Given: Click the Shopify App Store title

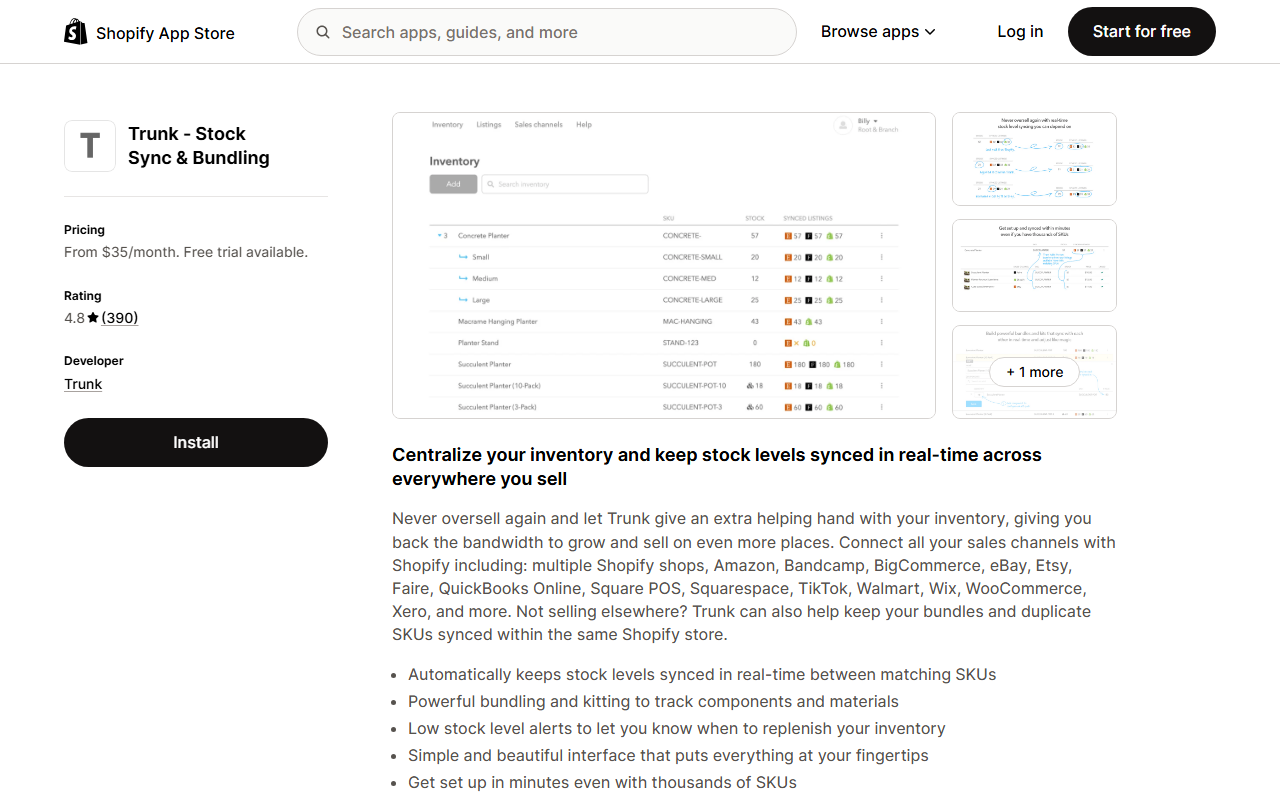Looking at the screenshot, I should click(x=165, y=33).
